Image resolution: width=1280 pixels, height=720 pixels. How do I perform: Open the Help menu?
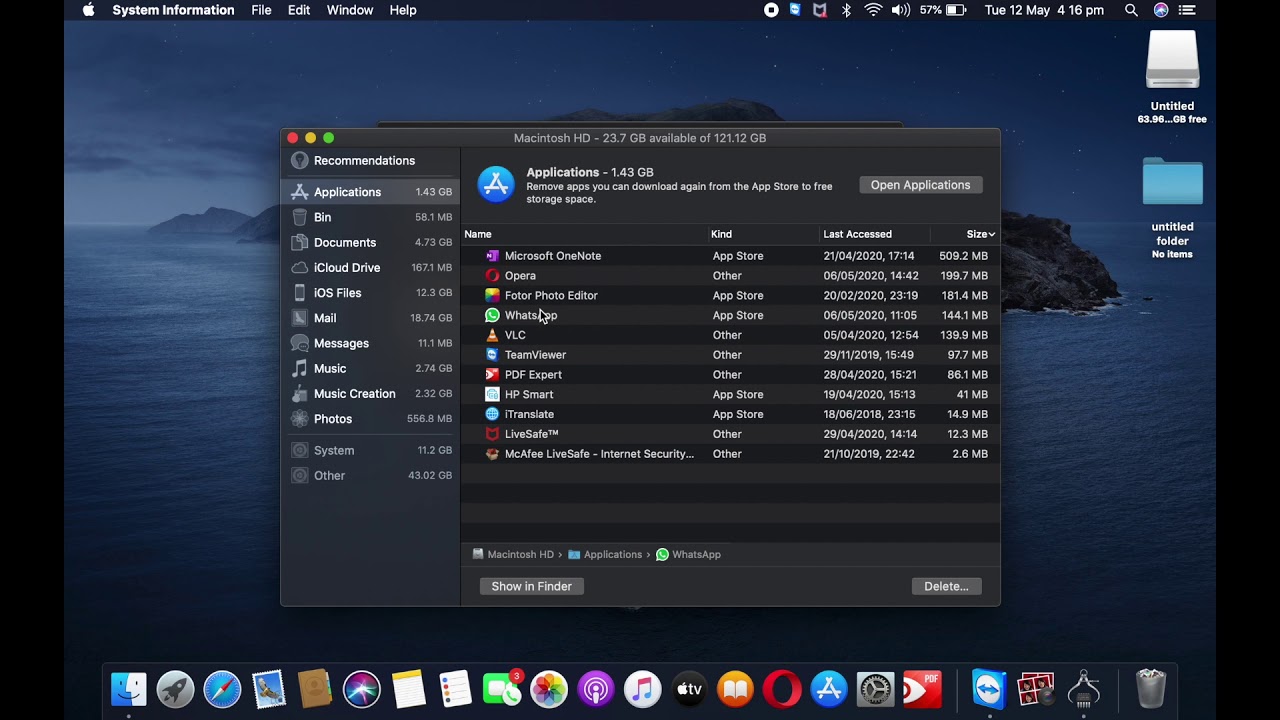pos(403,10)
